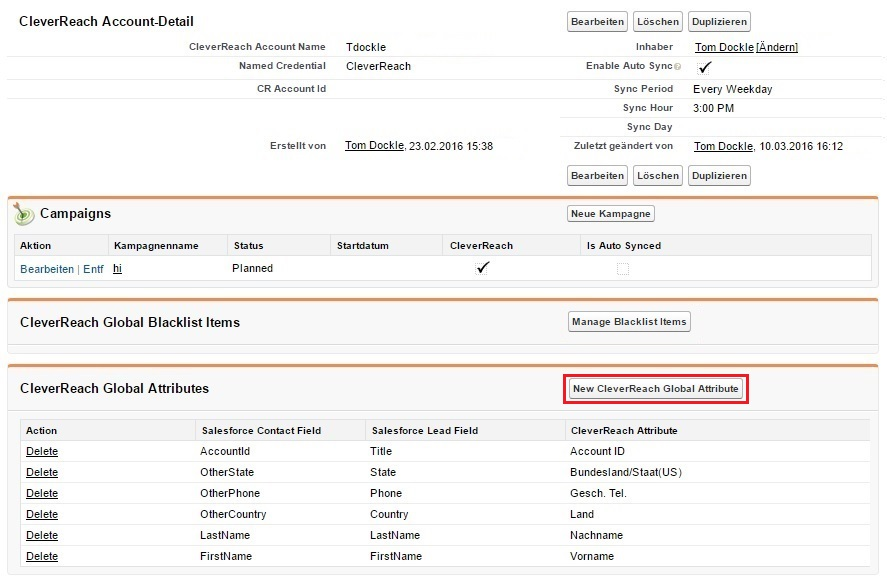
Task: Delete the FirstName attribute row
Action: pos(42,556)
